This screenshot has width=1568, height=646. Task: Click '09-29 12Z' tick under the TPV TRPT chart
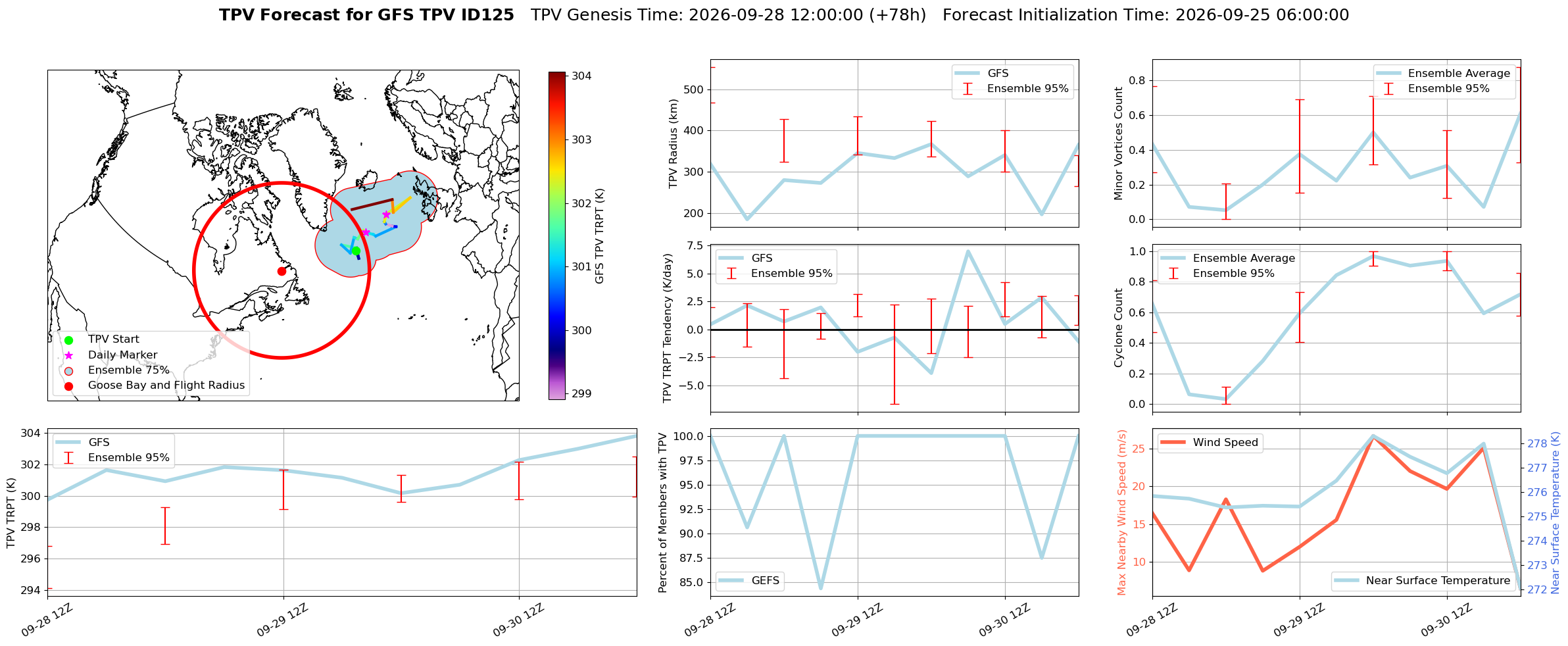pos(282,620)
